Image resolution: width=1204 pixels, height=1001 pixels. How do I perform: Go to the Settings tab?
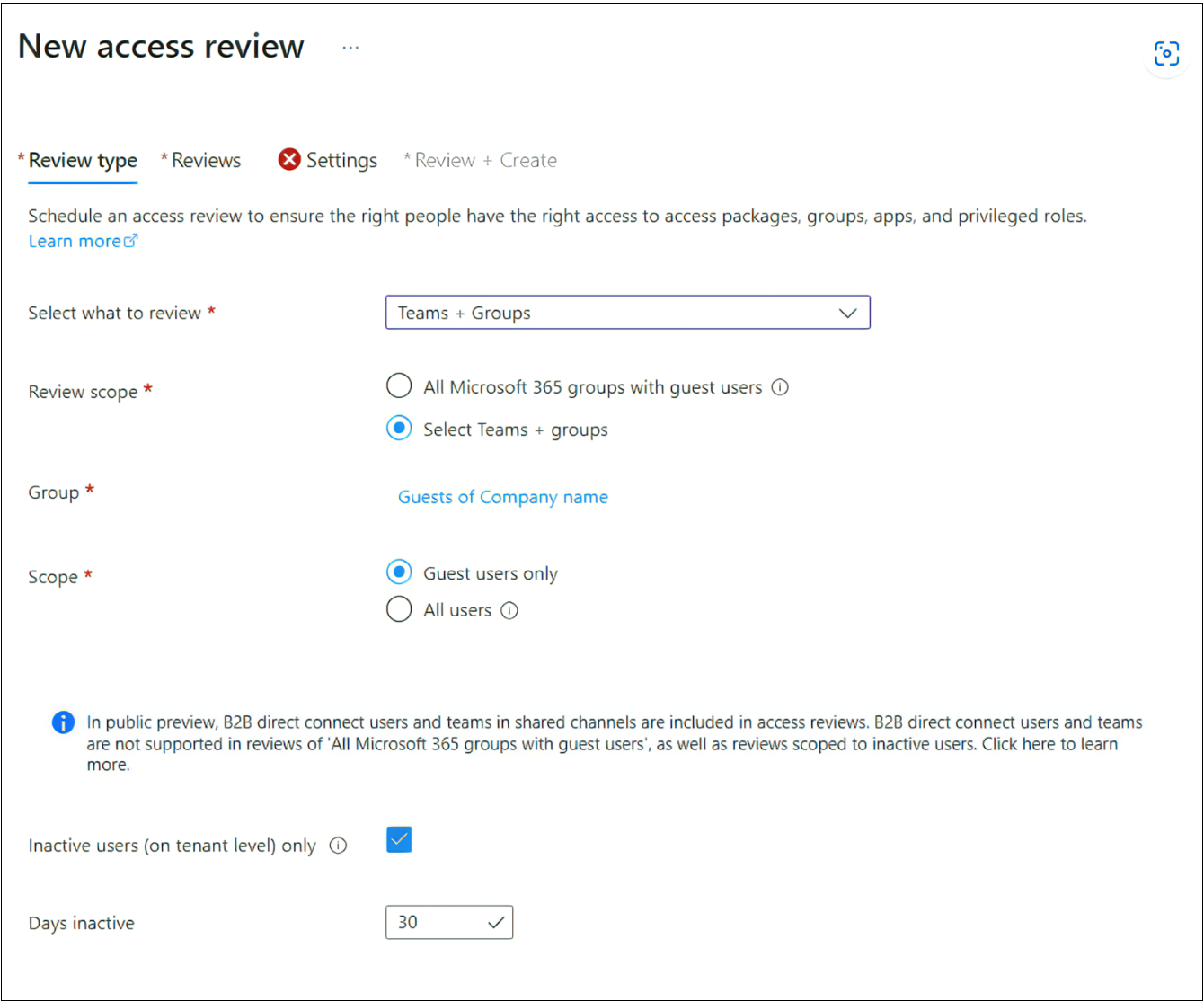[x=341, y=161]
